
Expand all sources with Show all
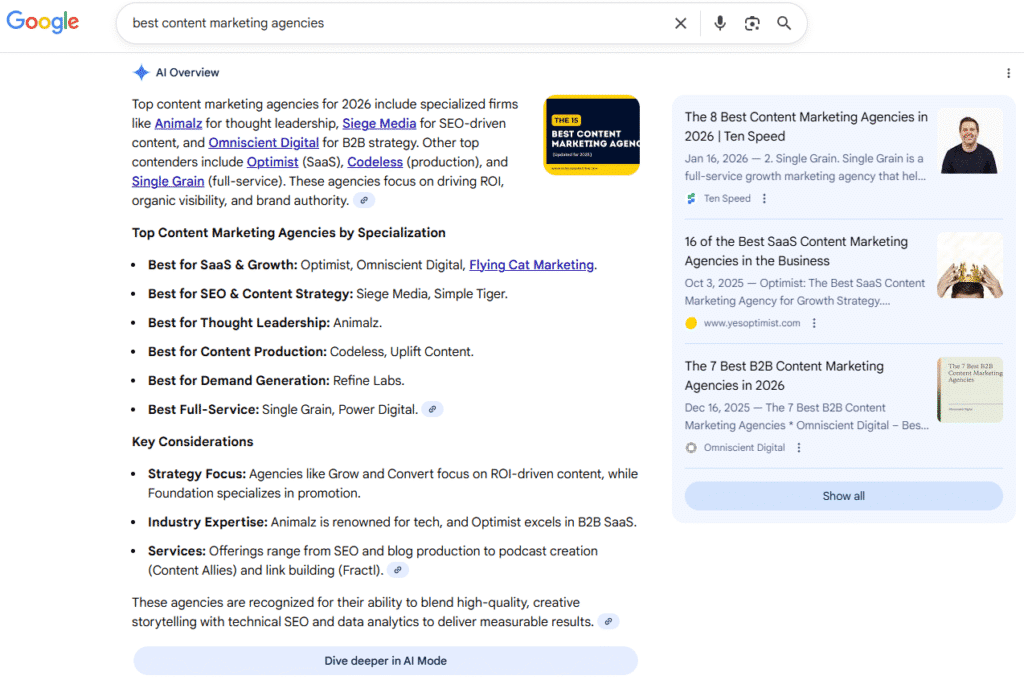coord(843,496)
